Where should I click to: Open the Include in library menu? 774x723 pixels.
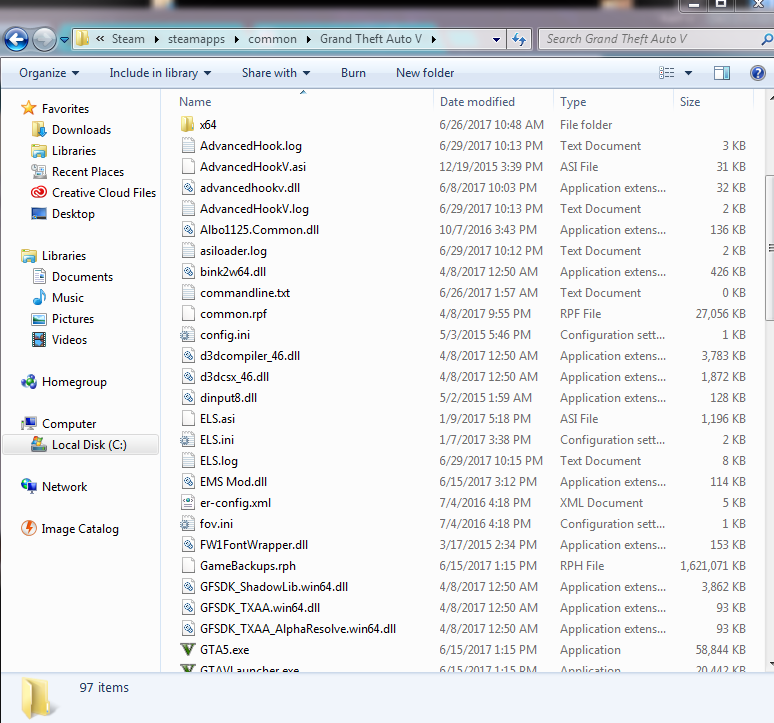click(160, 73)
